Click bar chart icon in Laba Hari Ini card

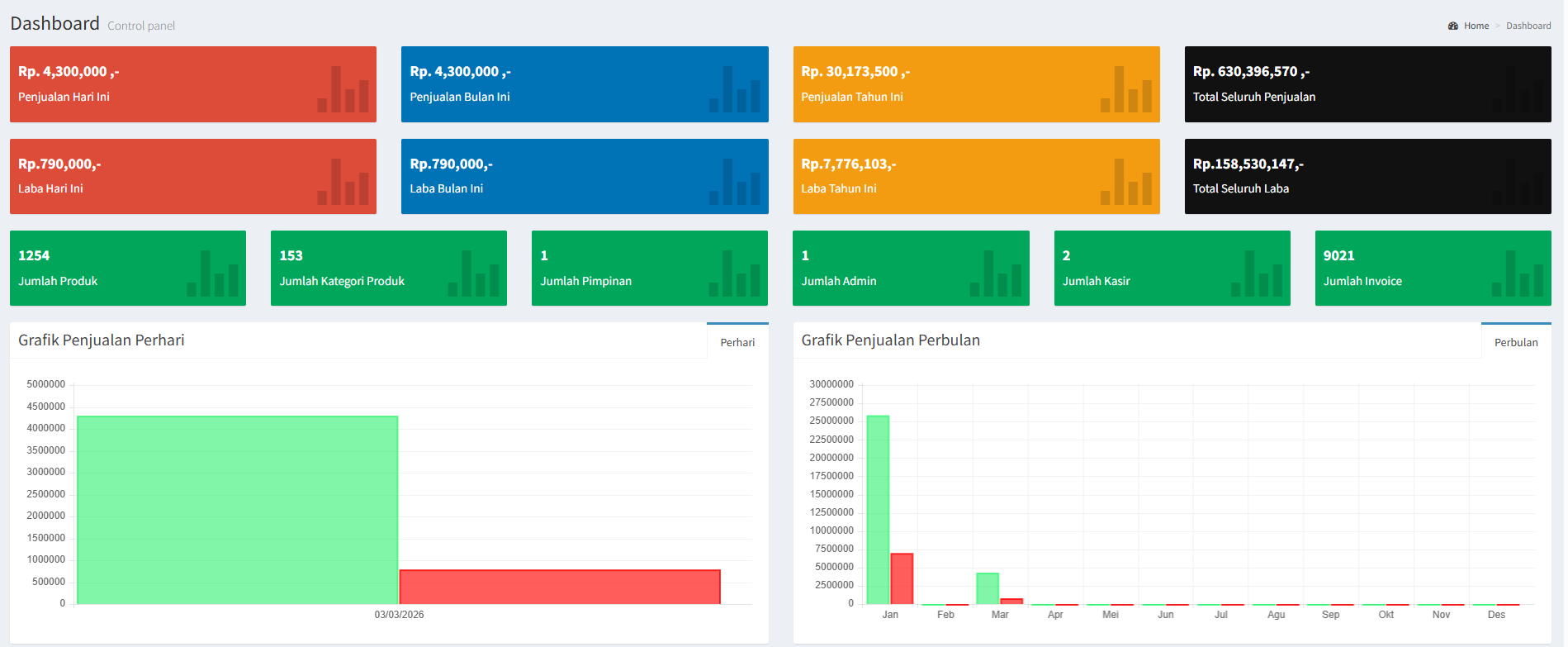coord(343,182)
